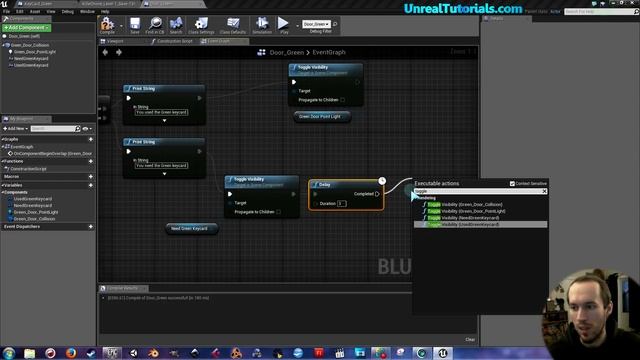
Task: Collapse the Variables section
Action: tap(3, 185)
